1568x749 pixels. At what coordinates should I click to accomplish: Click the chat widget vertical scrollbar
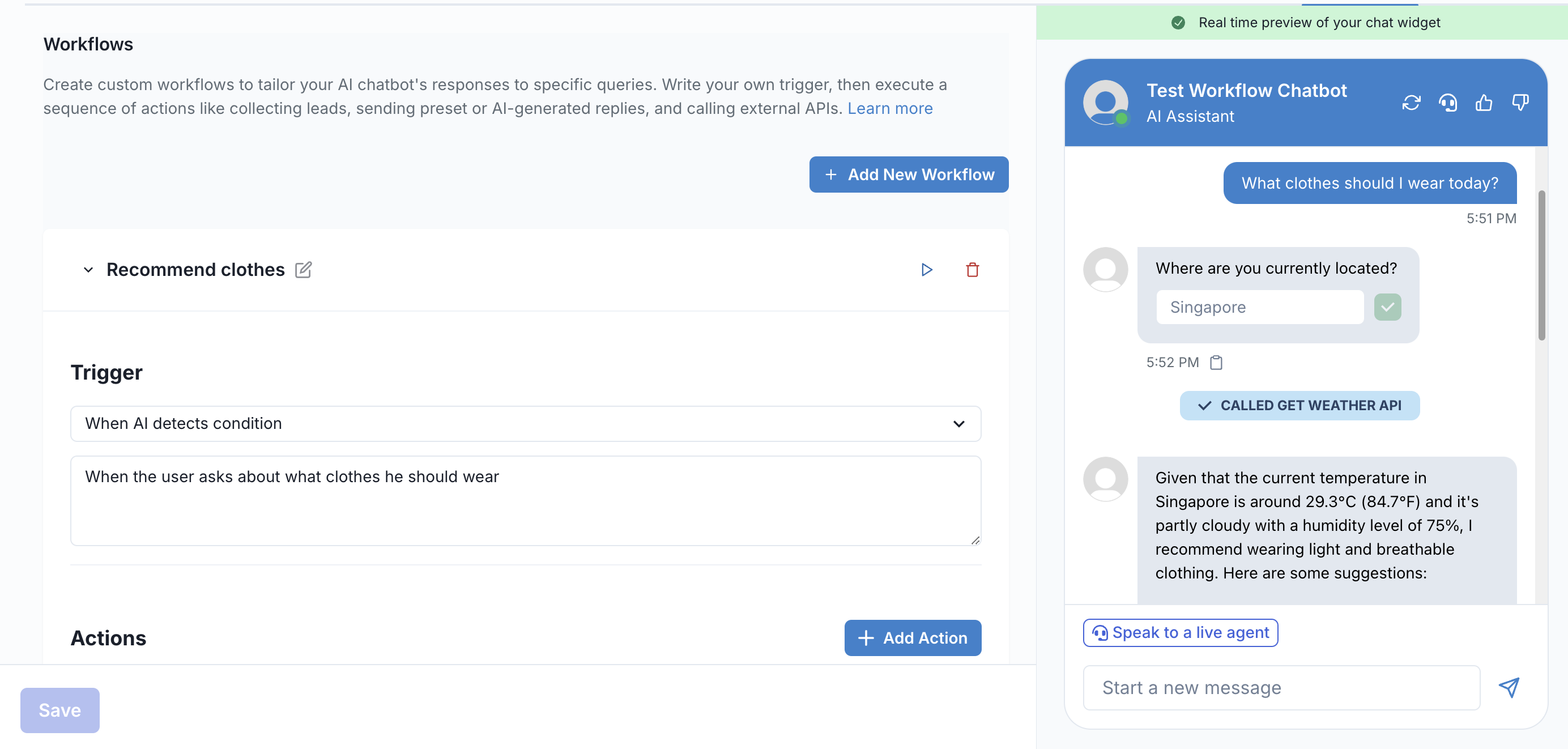tap(1541, 266)
